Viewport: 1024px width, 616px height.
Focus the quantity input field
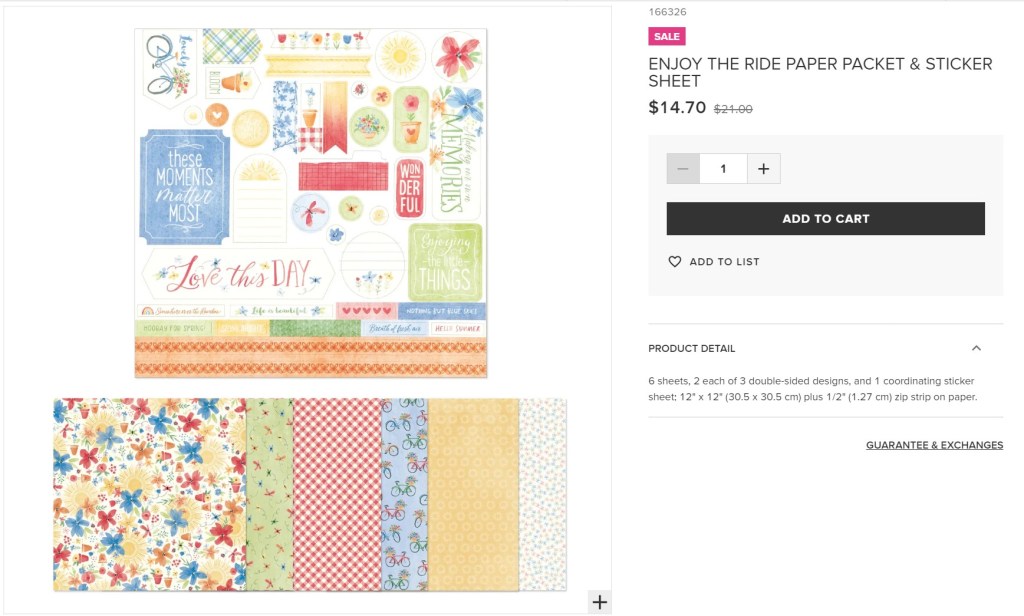coord(723,169)
